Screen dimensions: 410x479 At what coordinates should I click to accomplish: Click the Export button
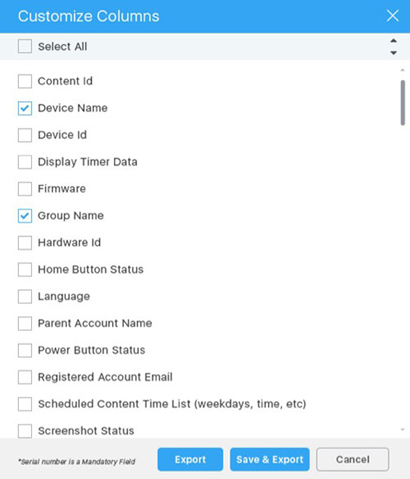click(x=190, y=459)
